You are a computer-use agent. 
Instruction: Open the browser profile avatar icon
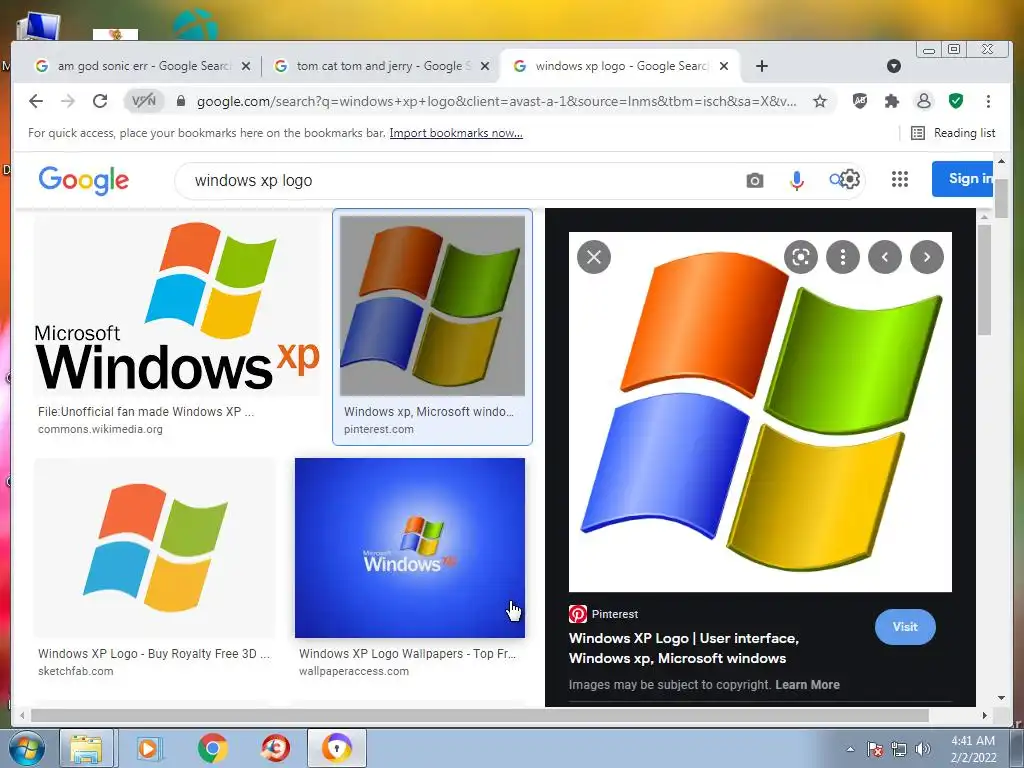[923, 101]
